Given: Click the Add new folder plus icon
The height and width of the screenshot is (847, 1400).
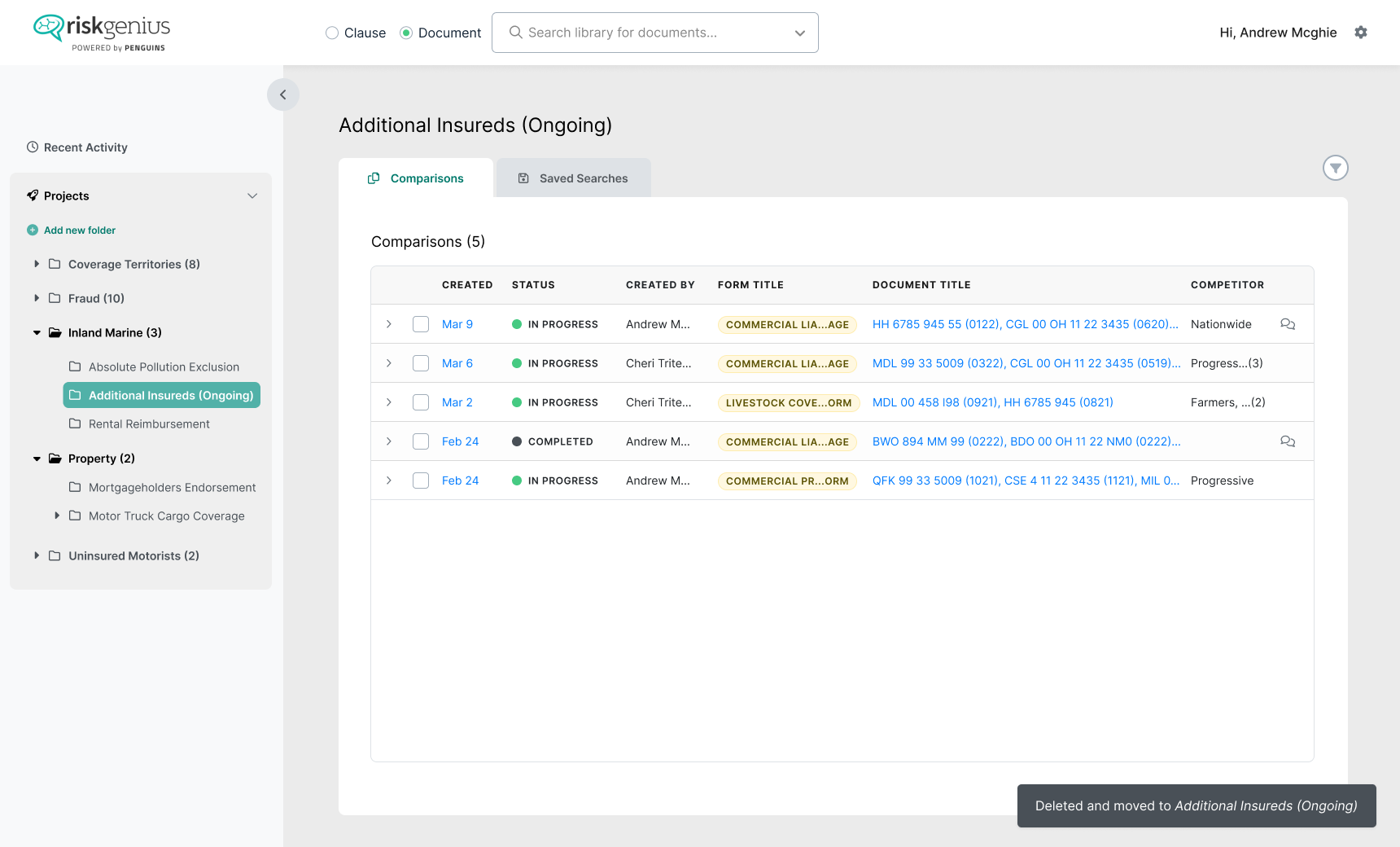Looking at the screenshot, I should 33,230.
